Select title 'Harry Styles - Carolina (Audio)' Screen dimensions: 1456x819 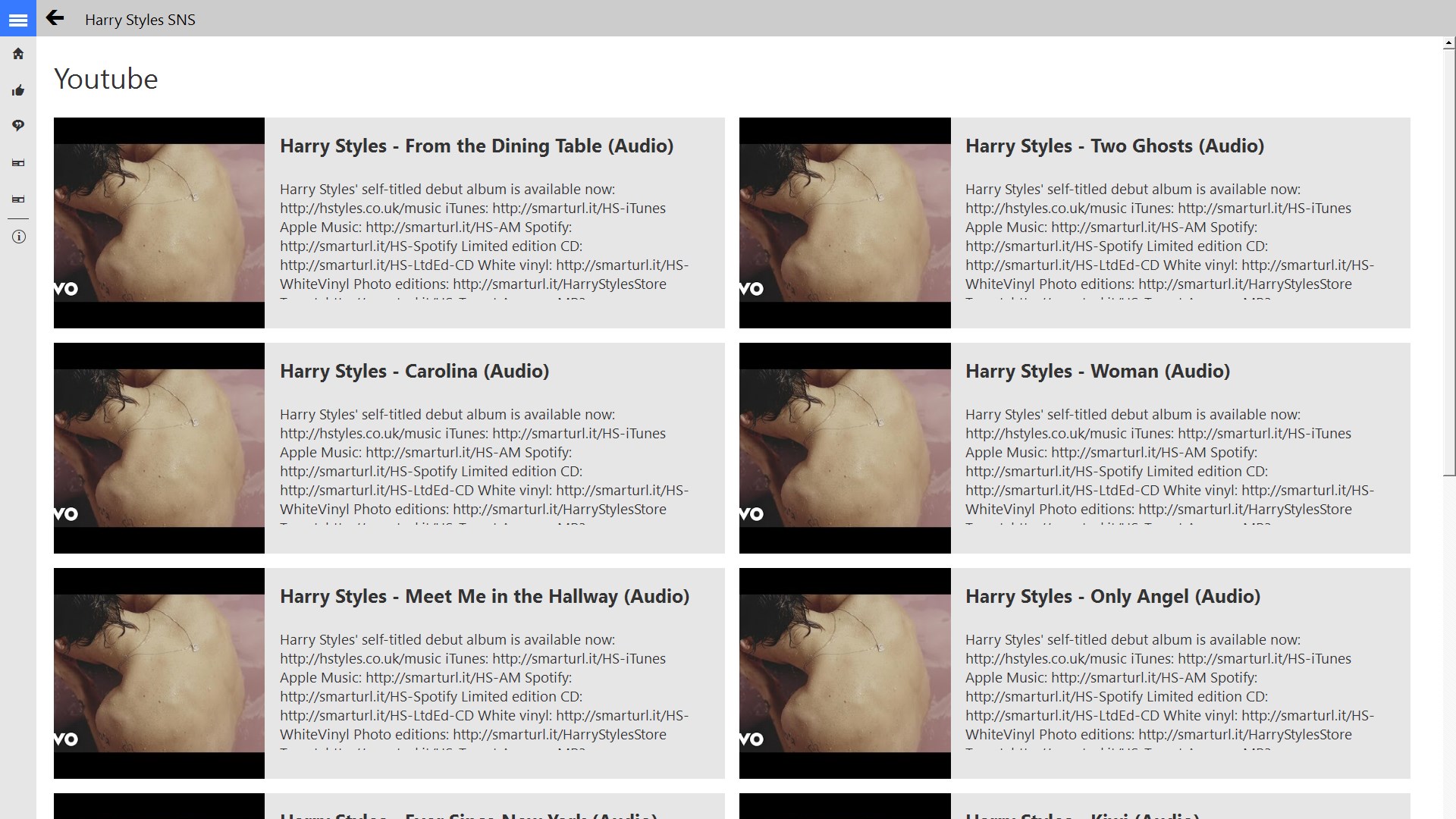click(414, 371)
